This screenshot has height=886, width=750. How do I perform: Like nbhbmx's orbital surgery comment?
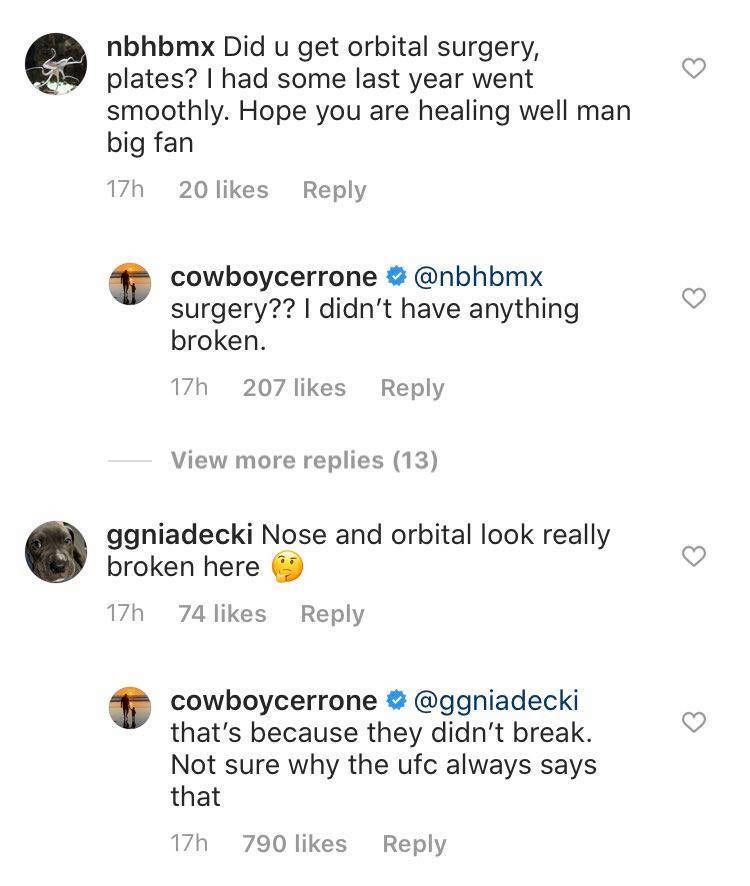pyautogui.click(x=693, y=69)
